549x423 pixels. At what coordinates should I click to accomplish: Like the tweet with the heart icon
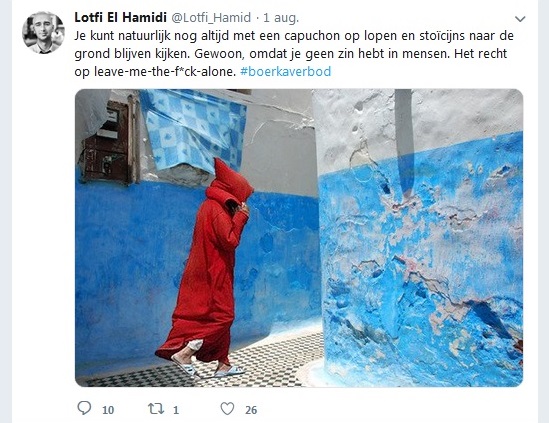coord(227,408)
